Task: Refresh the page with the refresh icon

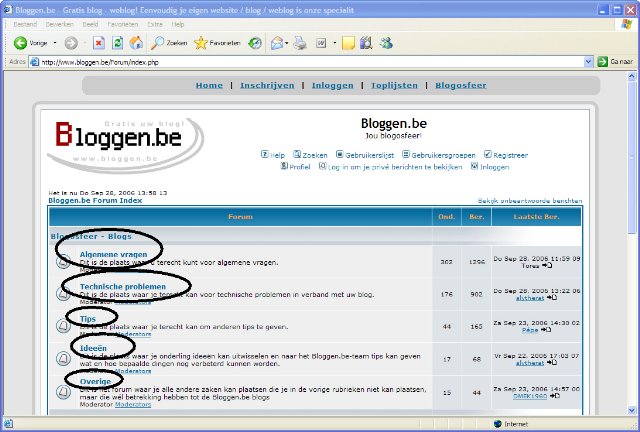Action: (x=117, y=43)
